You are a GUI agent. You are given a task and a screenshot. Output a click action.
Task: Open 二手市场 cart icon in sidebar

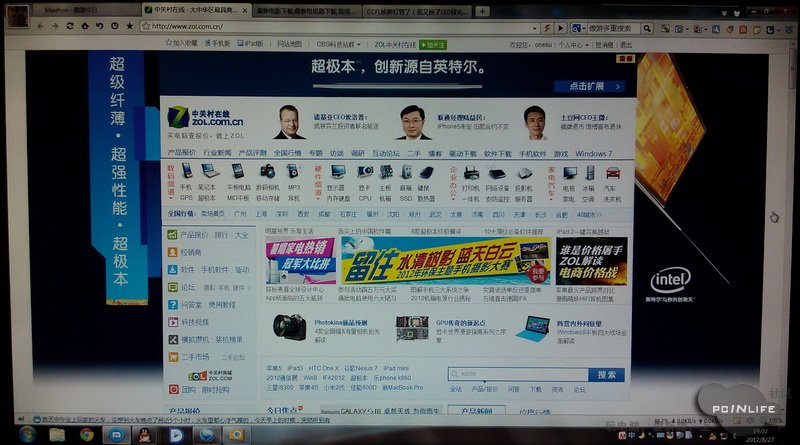point(173,357)
